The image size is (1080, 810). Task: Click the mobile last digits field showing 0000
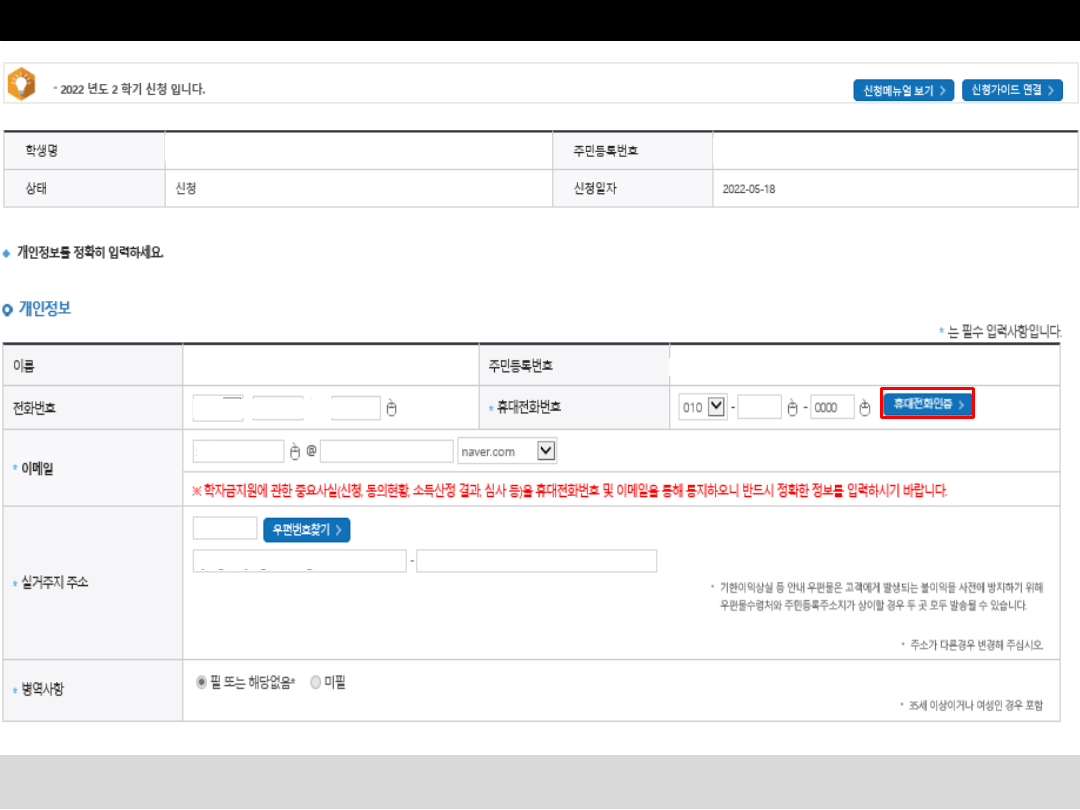tap(832, 407)
